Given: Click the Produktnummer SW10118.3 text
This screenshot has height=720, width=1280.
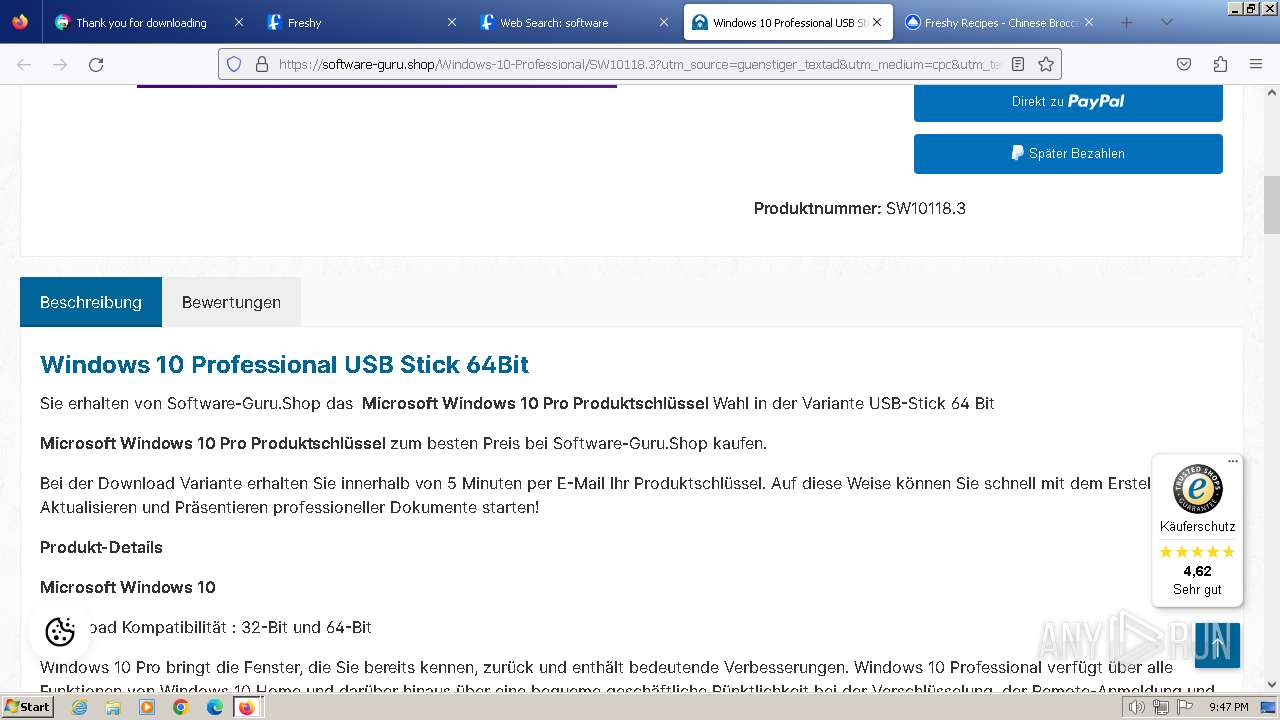Looking at the screenshot, I should pos(860,208).
